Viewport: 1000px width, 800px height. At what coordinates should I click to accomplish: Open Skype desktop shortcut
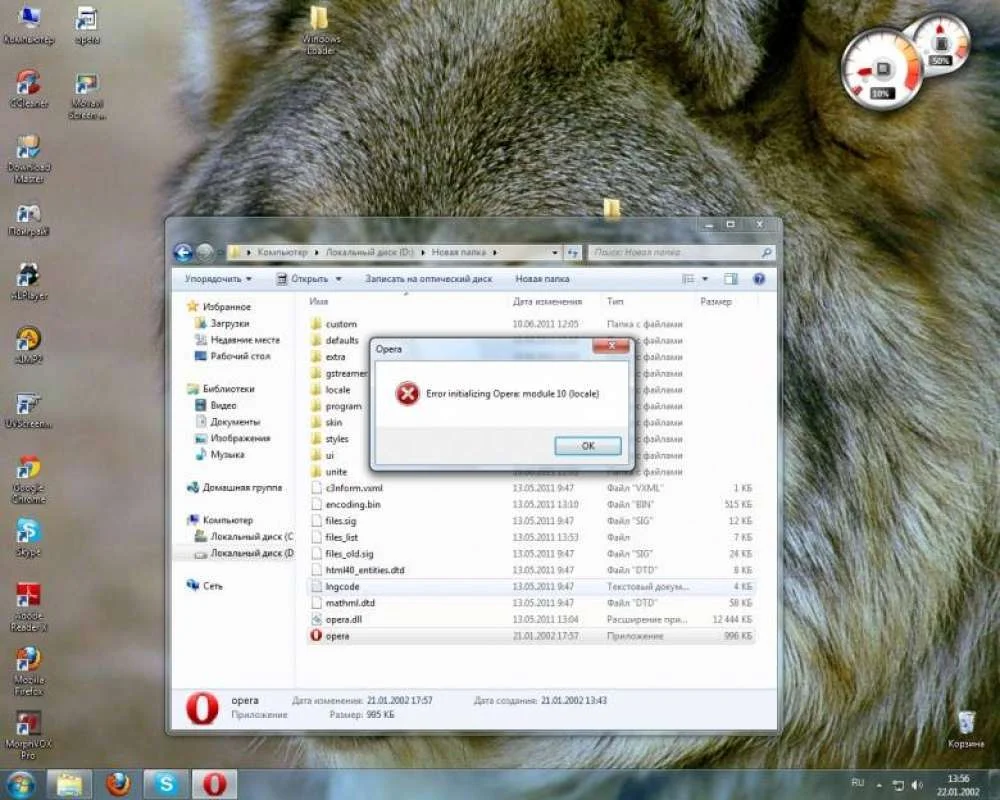(29, 538)
